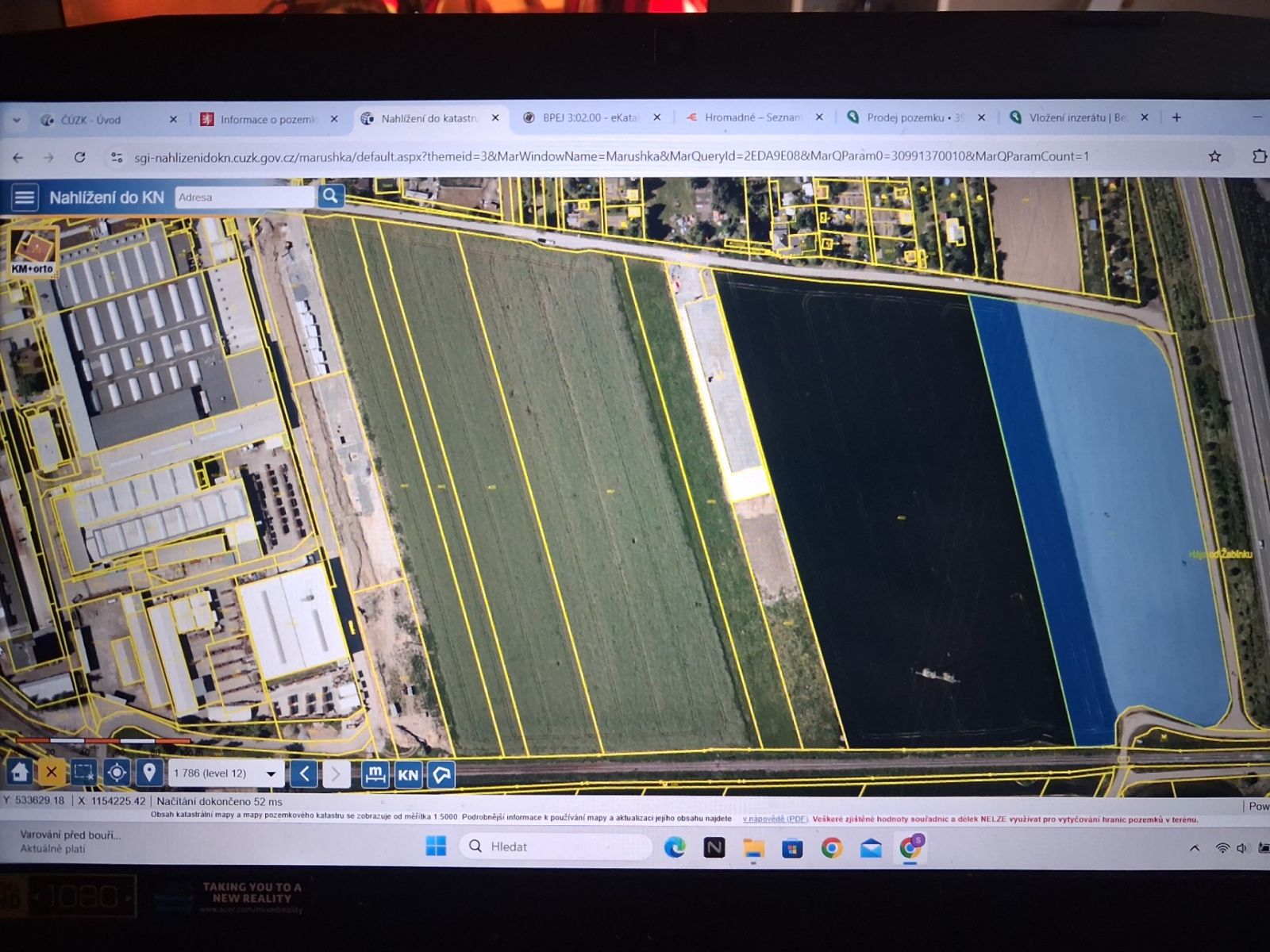Switch to Informace o pozemku tab
1270x952 pixels.
click(x=267, y=119)
